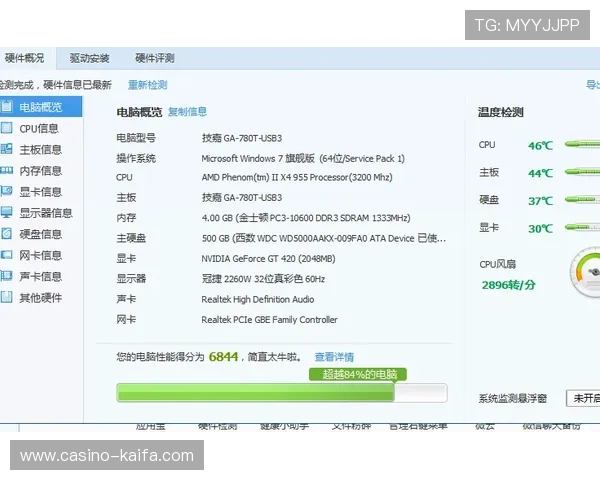Click the CPU temperature thermometer bar
The height and width of the screenshot is (480, 600).
click(x=582, y=144)
